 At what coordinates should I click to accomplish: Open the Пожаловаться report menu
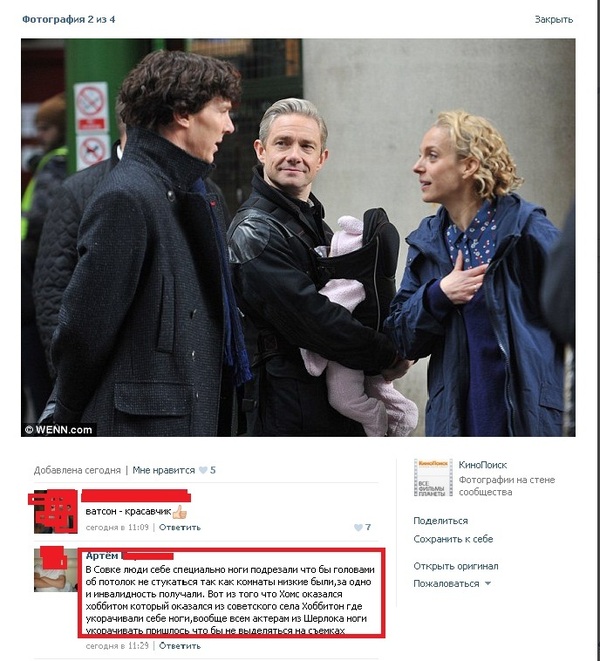(x=446, y=584)
